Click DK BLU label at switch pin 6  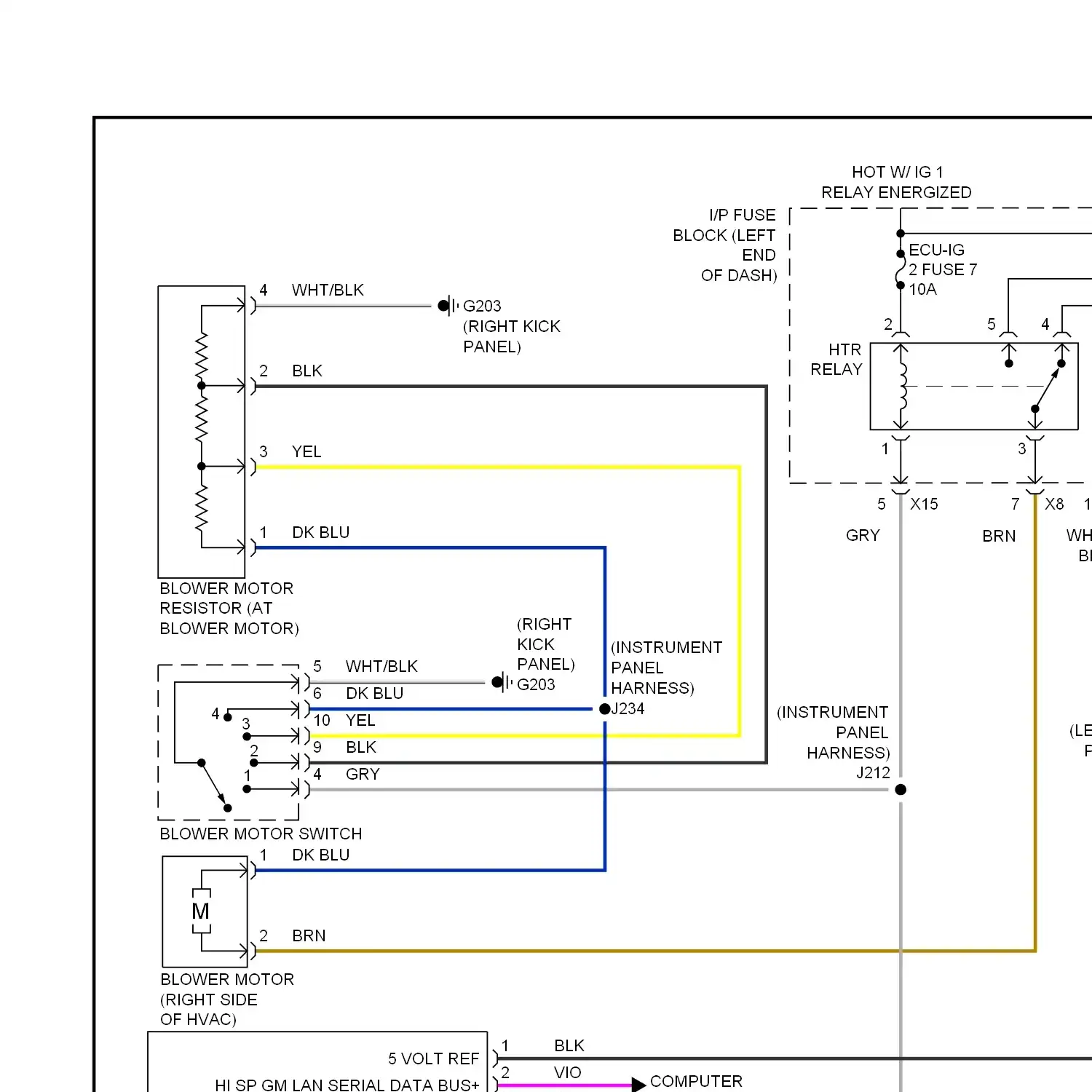pyautogui.click(x=374, y=693)
